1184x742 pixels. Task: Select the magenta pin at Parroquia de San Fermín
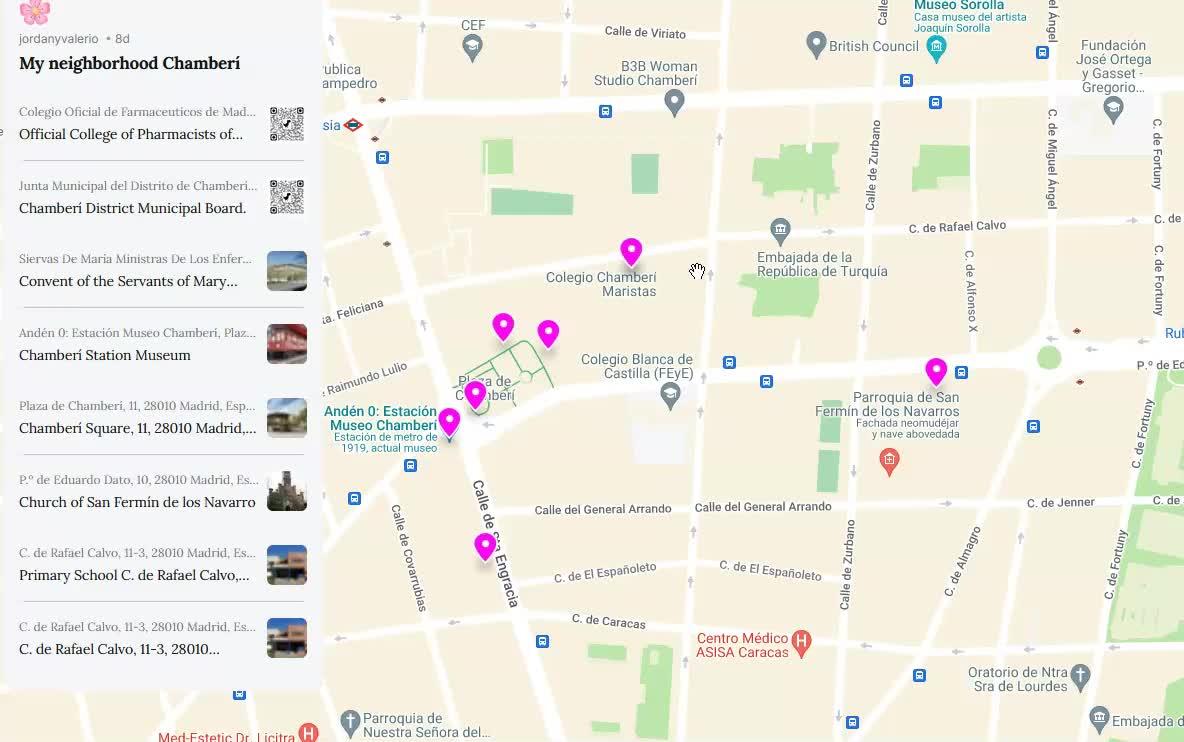pyautogui.click(x=936, y=371)
